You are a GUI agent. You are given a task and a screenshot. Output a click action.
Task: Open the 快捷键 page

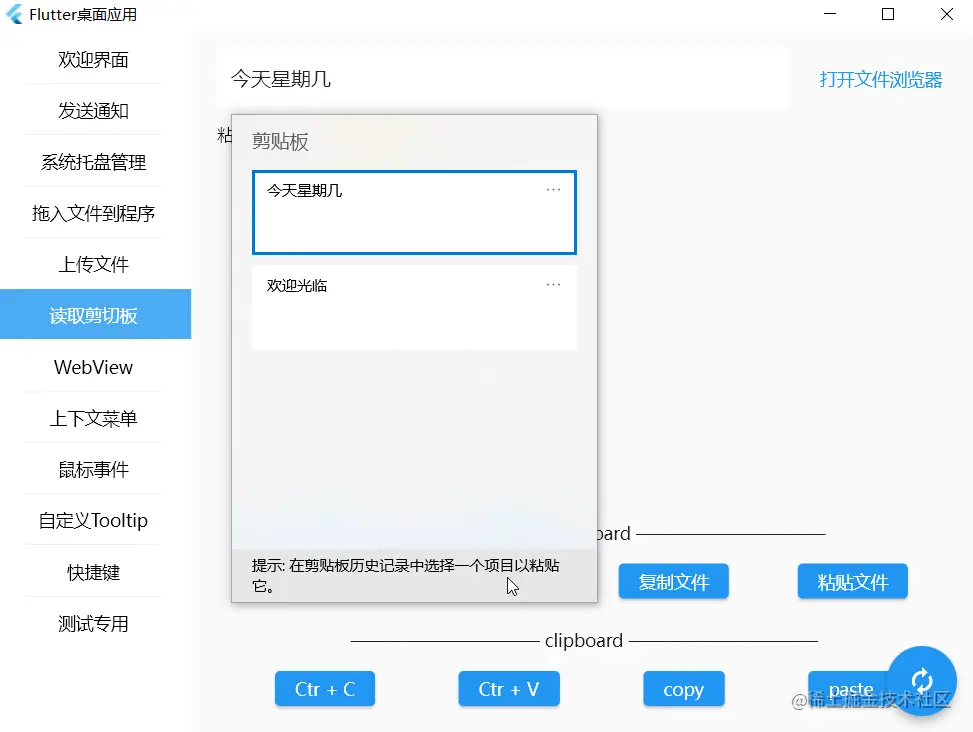(x=93, y=572)
